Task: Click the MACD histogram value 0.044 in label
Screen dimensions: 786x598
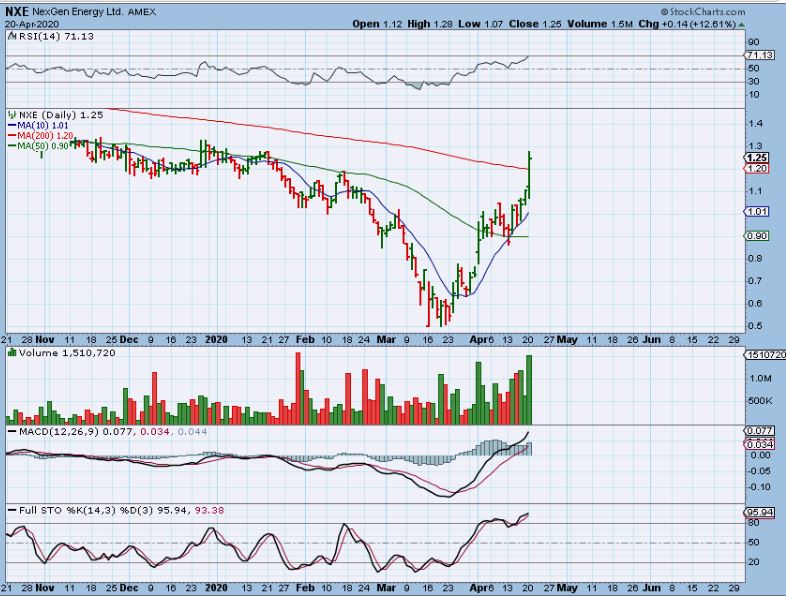Action: (x=192, y=432)
